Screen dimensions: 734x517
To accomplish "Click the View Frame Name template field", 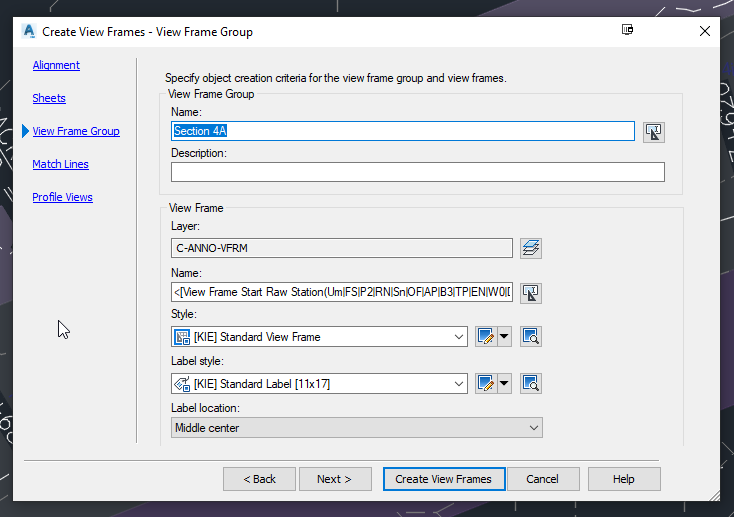I will tap(342, 293).
